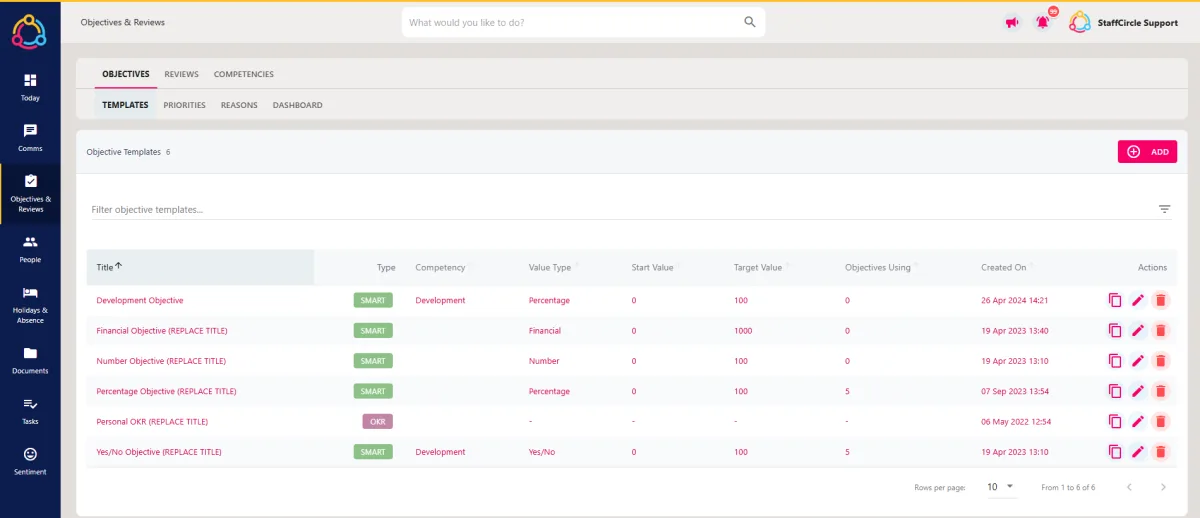Copy the Financial Objective template
1200x518 pixels.
[1115, 331]
